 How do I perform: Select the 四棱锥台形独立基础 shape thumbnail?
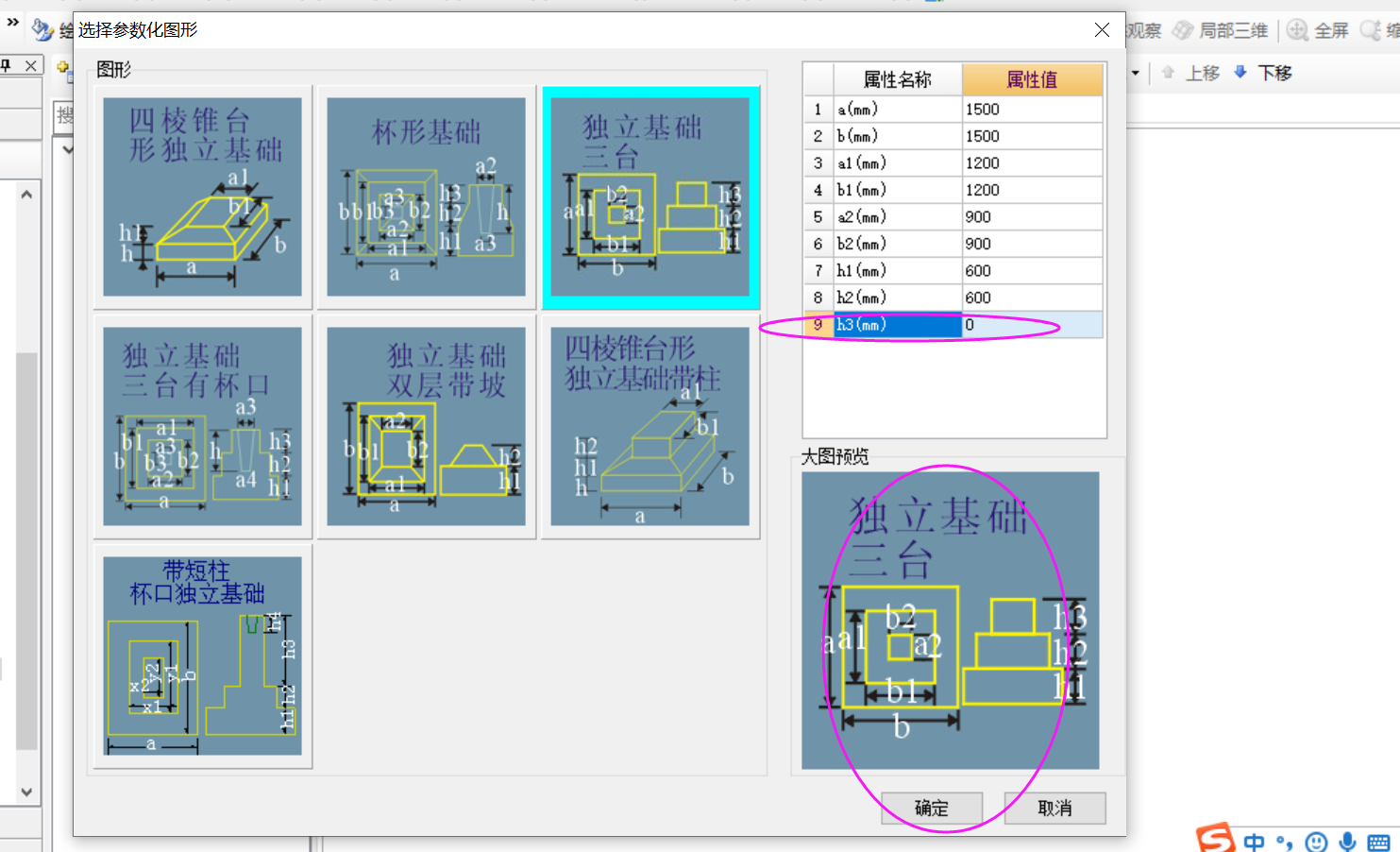click(203, 197)
